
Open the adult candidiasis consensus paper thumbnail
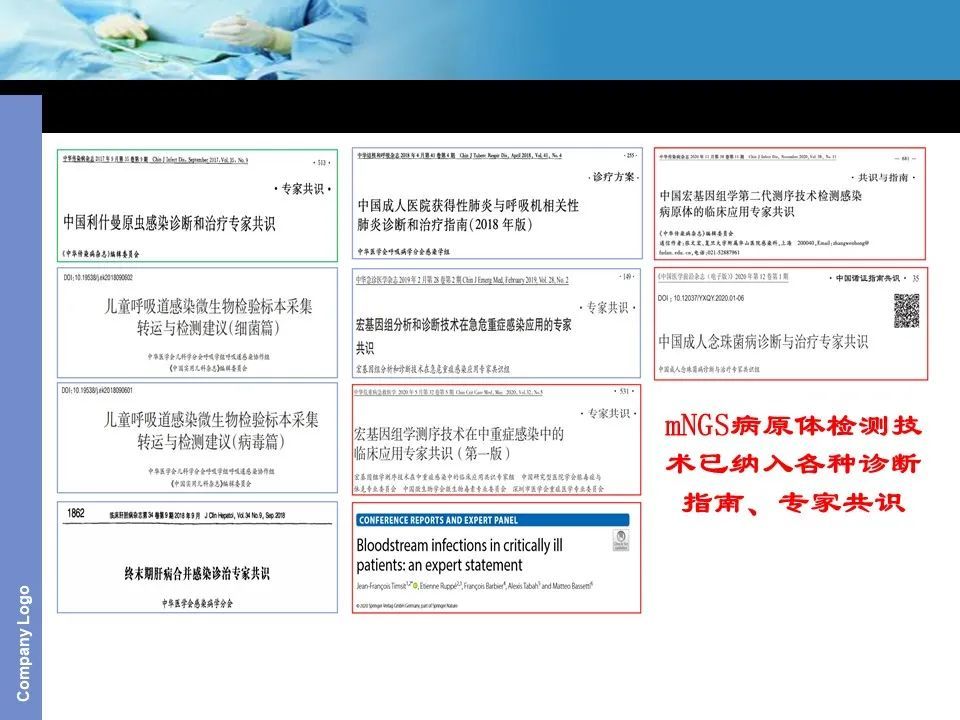tap(791, 323)
